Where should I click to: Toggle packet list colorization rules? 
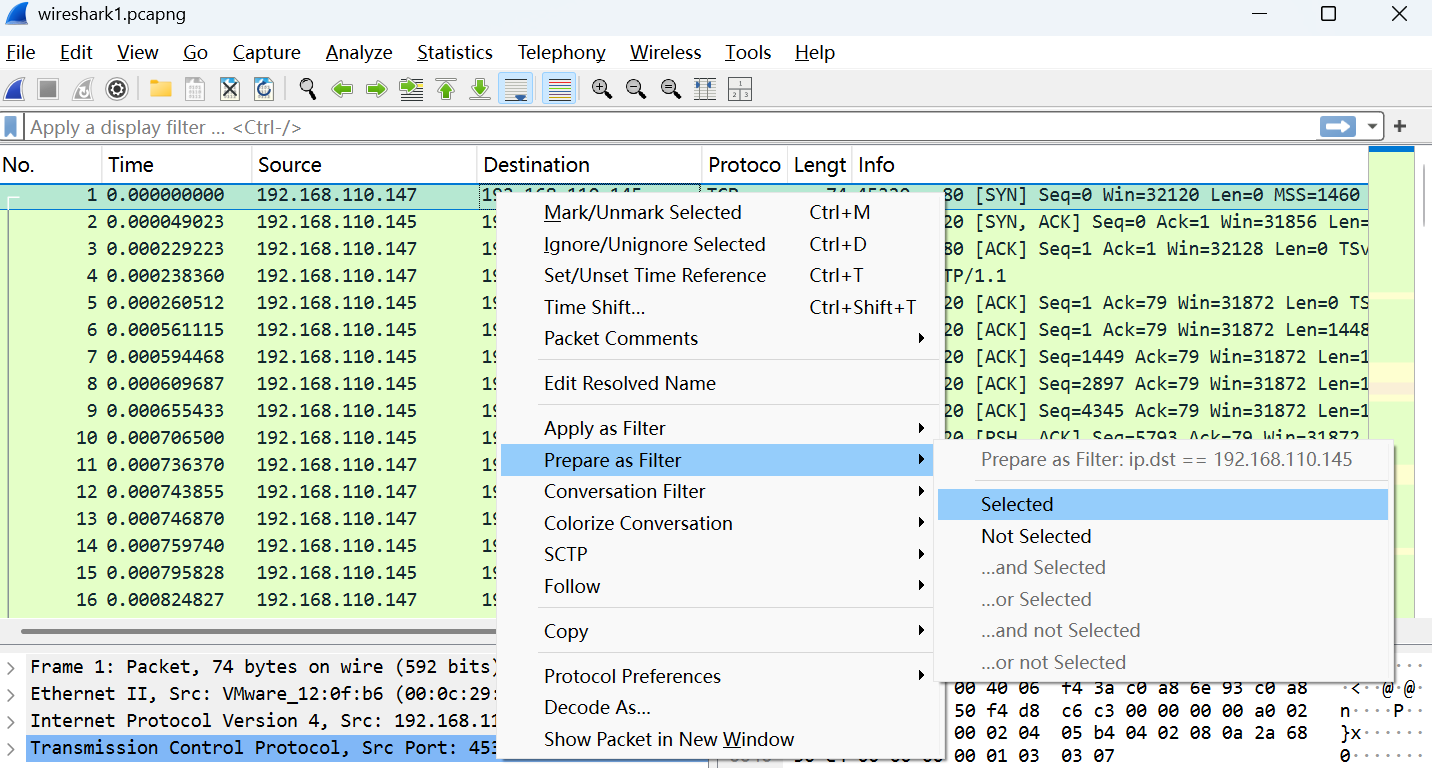[560, 90]
